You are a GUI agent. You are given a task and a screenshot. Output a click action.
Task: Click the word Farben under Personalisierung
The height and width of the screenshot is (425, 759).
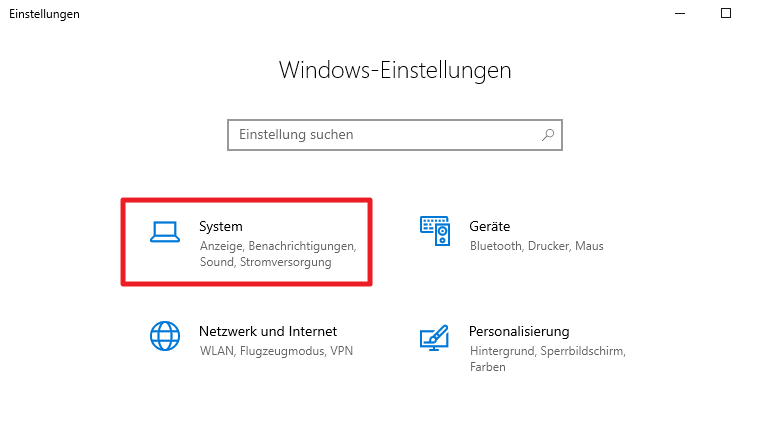pyautogui.click(x=487, y=367)
